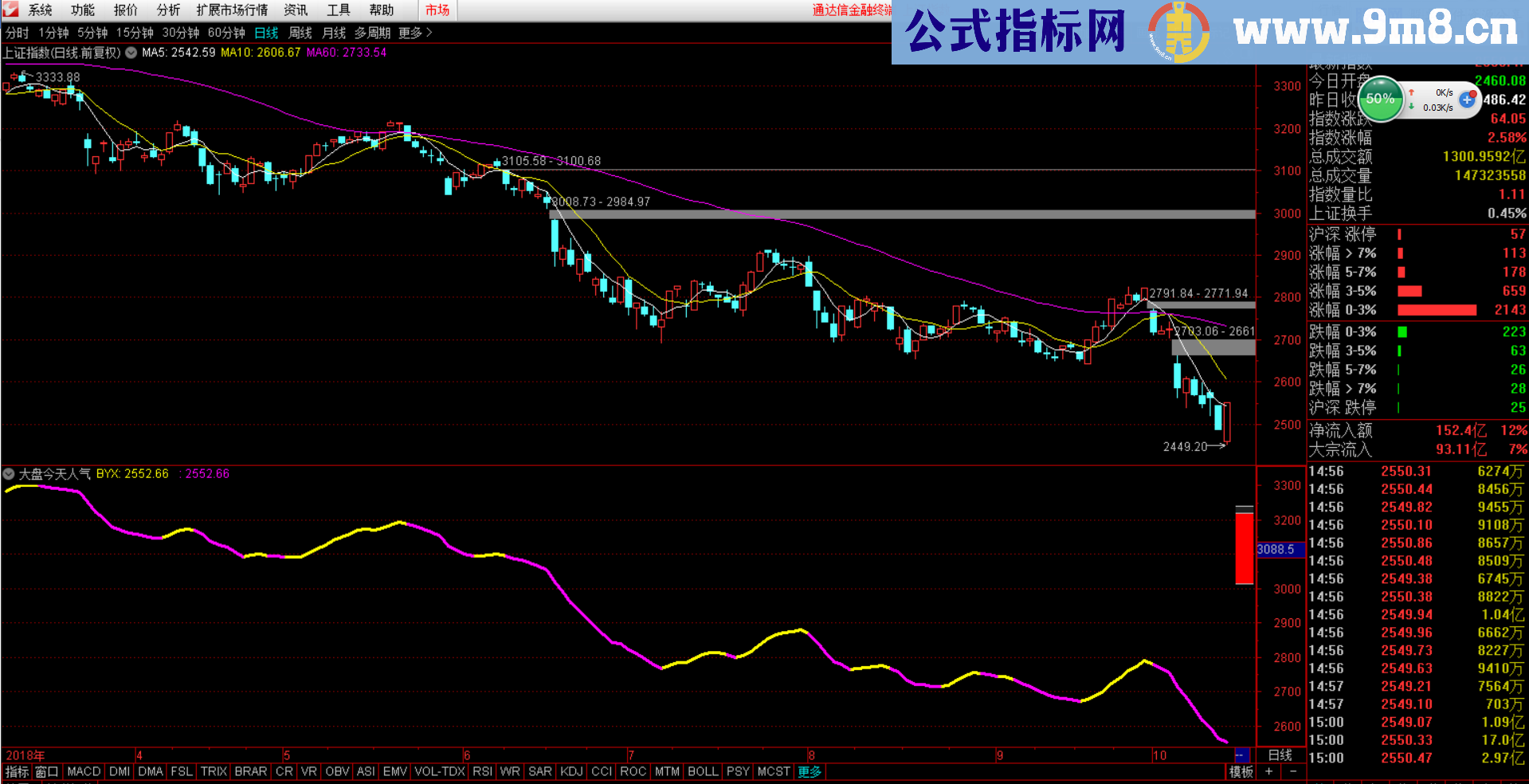Open the 工具 menu
The height and width of the screenshot is (784, 1529).
pyautogui.click(x=339, y=10)
